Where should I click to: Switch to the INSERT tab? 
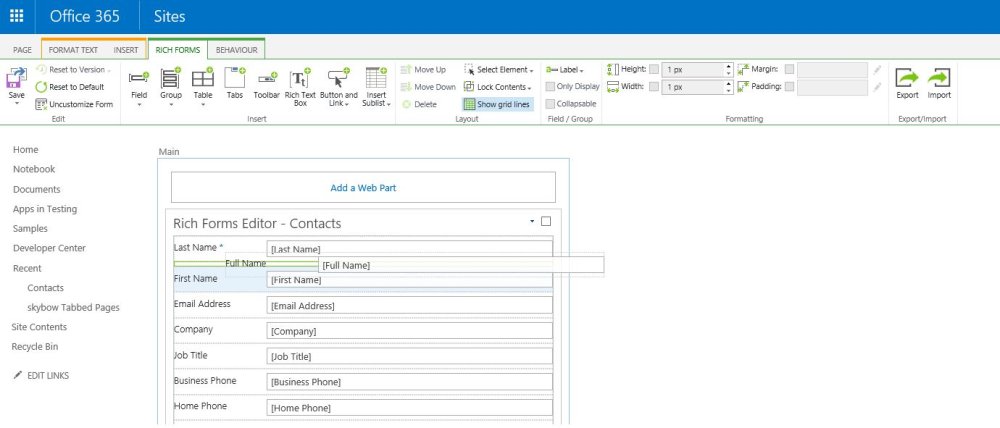pyautogui.click(x=126, y=50)
